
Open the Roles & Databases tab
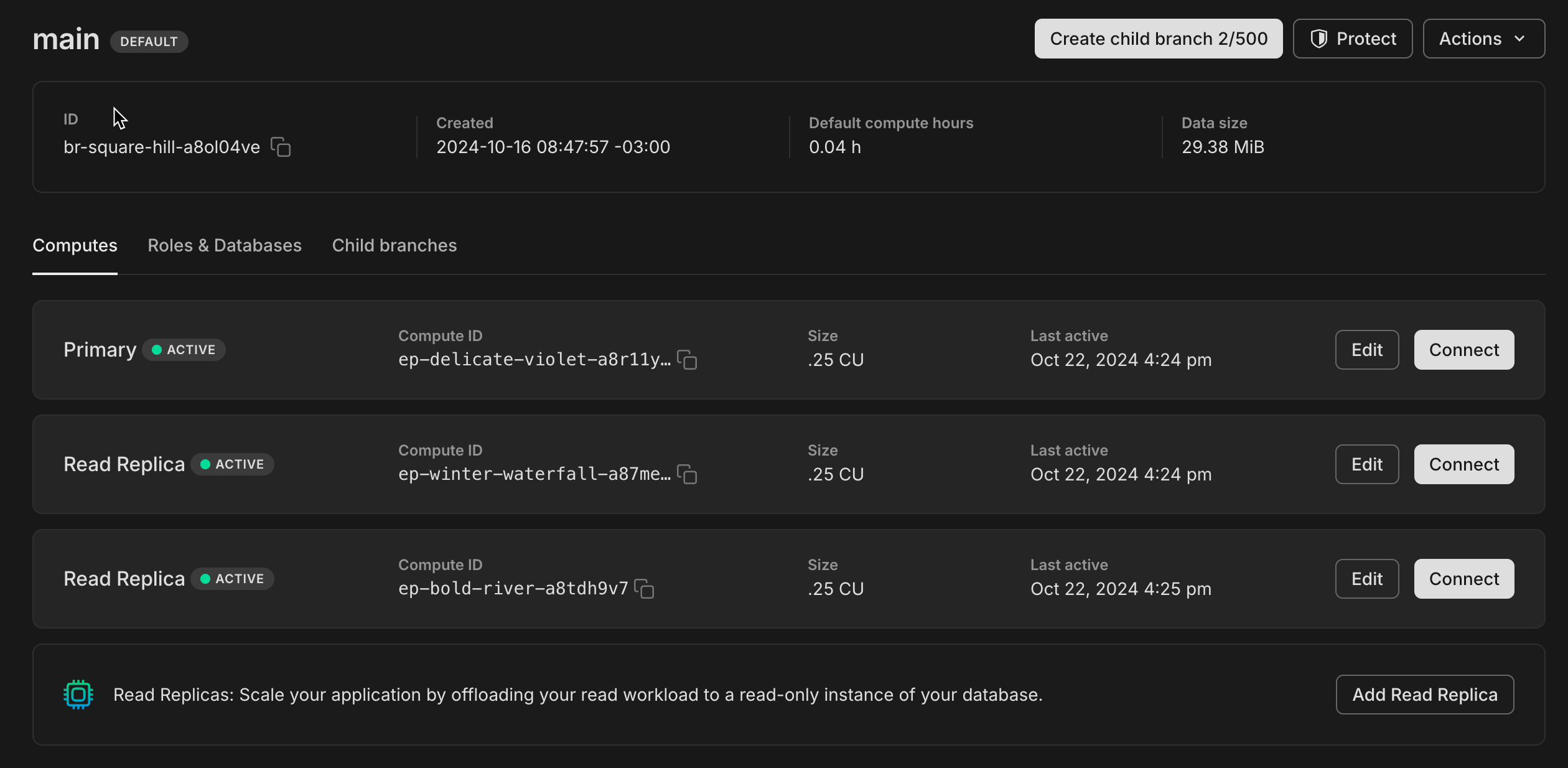(224, 245)
